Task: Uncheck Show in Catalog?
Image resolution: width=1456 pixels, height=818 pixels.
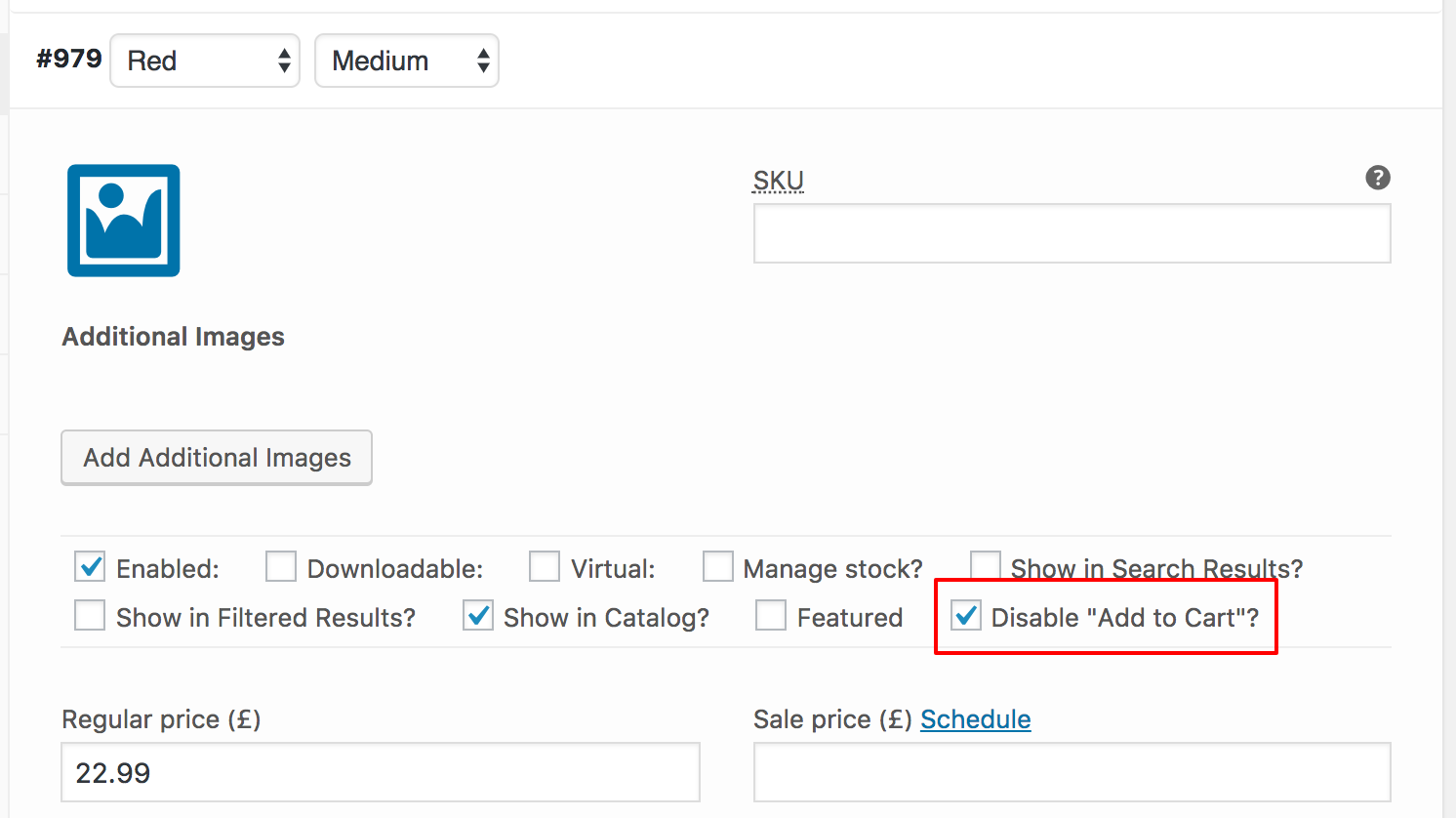Action: coord(477,615)
